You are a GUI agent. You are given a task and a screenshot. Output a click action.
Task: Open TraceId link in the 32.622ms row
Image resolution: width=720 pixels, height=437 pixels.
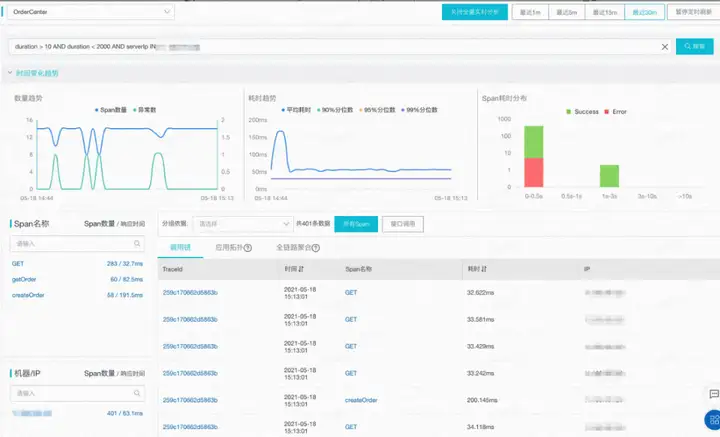190,293
